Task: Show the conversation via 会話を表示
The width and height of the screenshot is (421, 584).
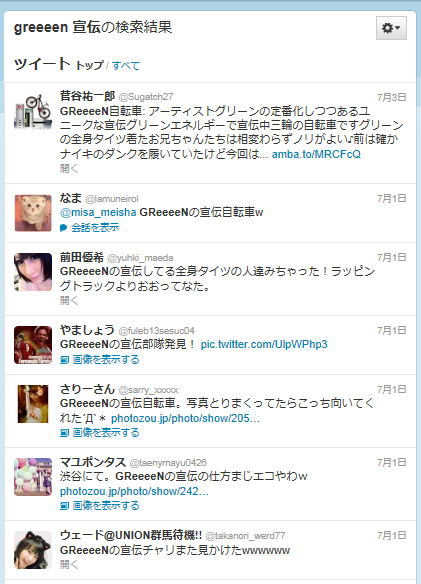Action: (95, 228)
